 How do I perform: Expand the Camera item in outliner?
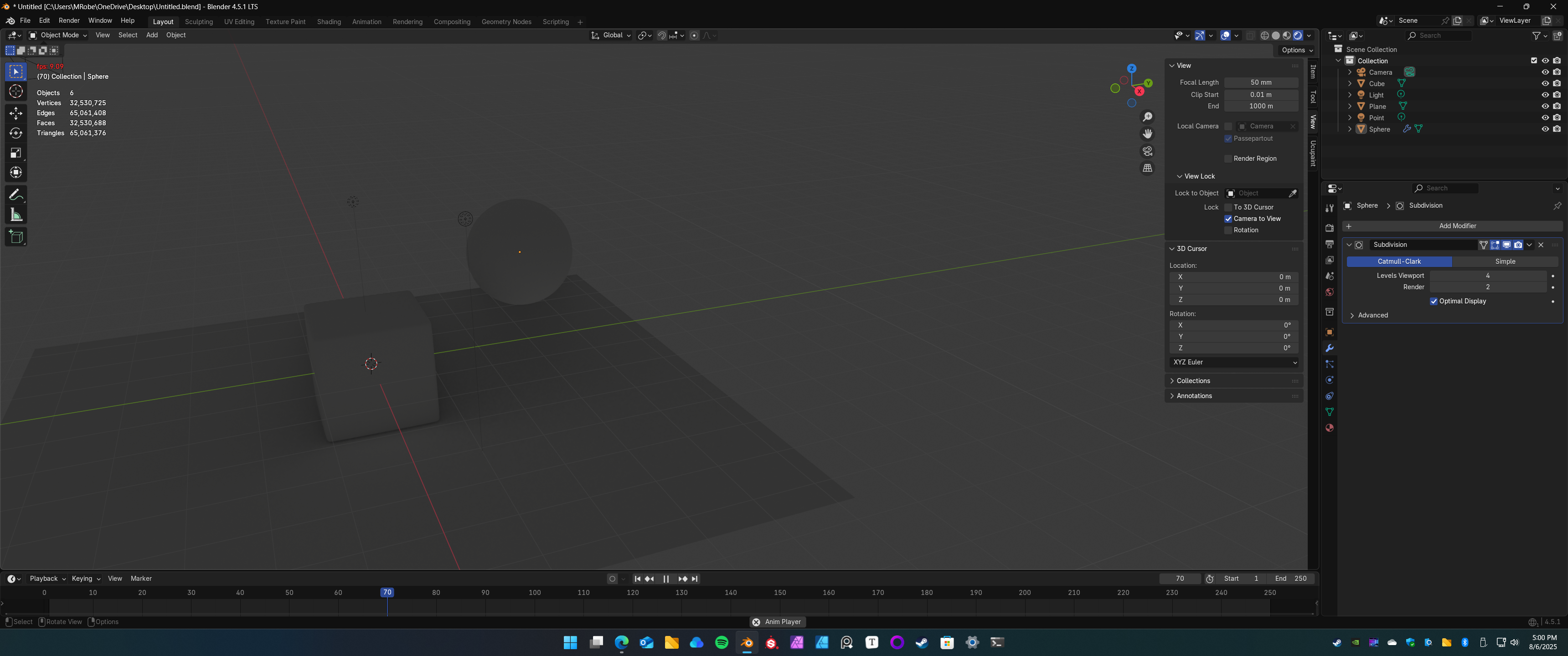[1350, 72]
